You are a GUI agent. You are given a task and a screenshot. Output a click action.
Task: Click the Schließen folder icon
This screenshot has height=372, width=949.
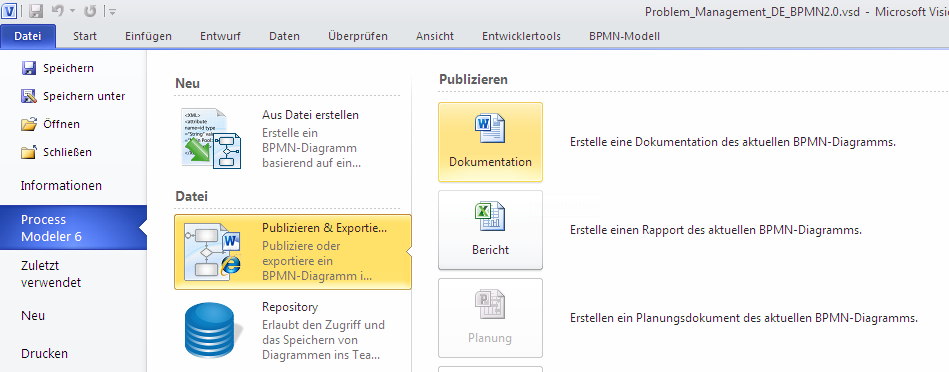pos(28,152)
